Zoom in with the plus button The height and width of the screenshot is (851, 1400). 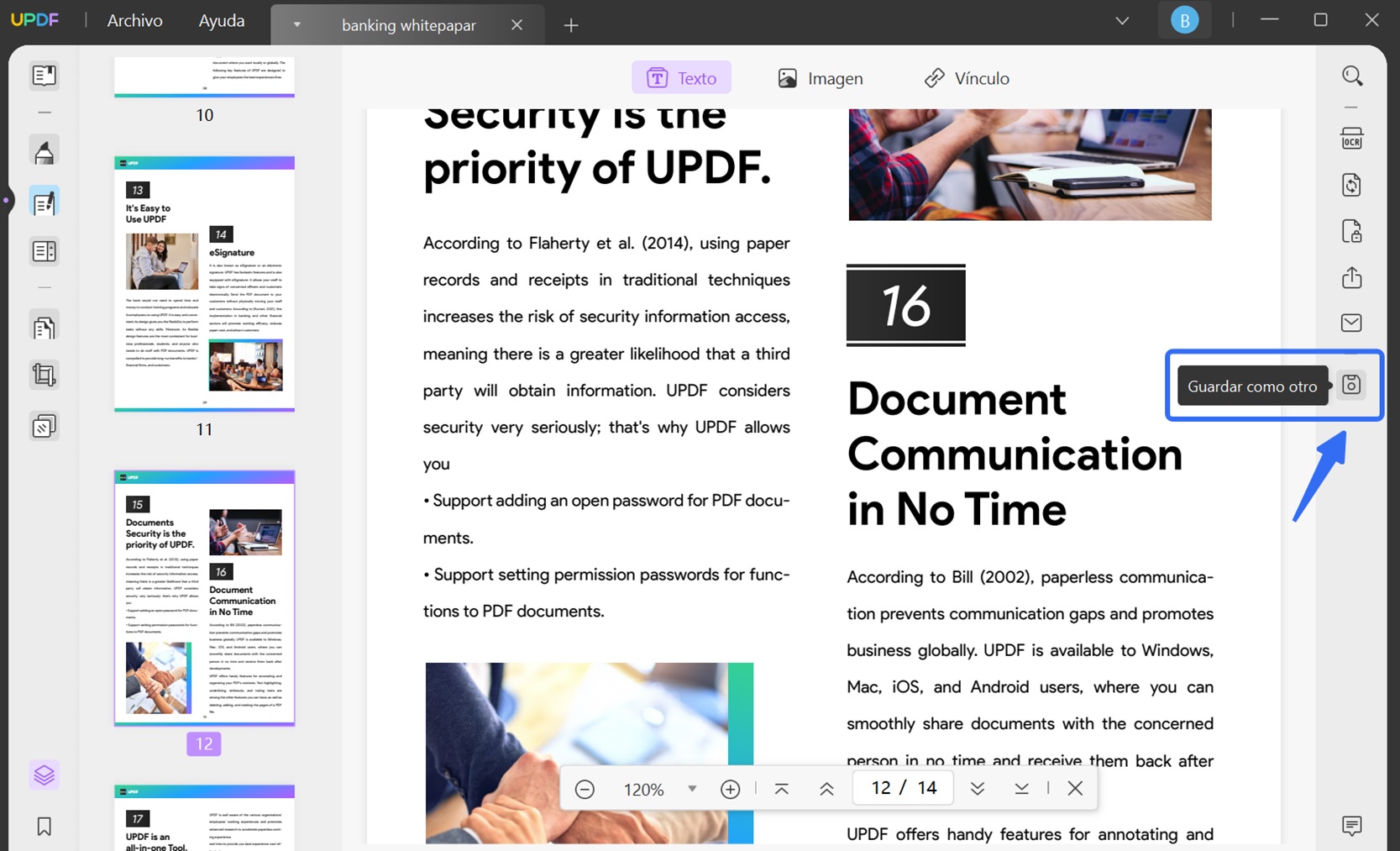[x=730, y=789]
